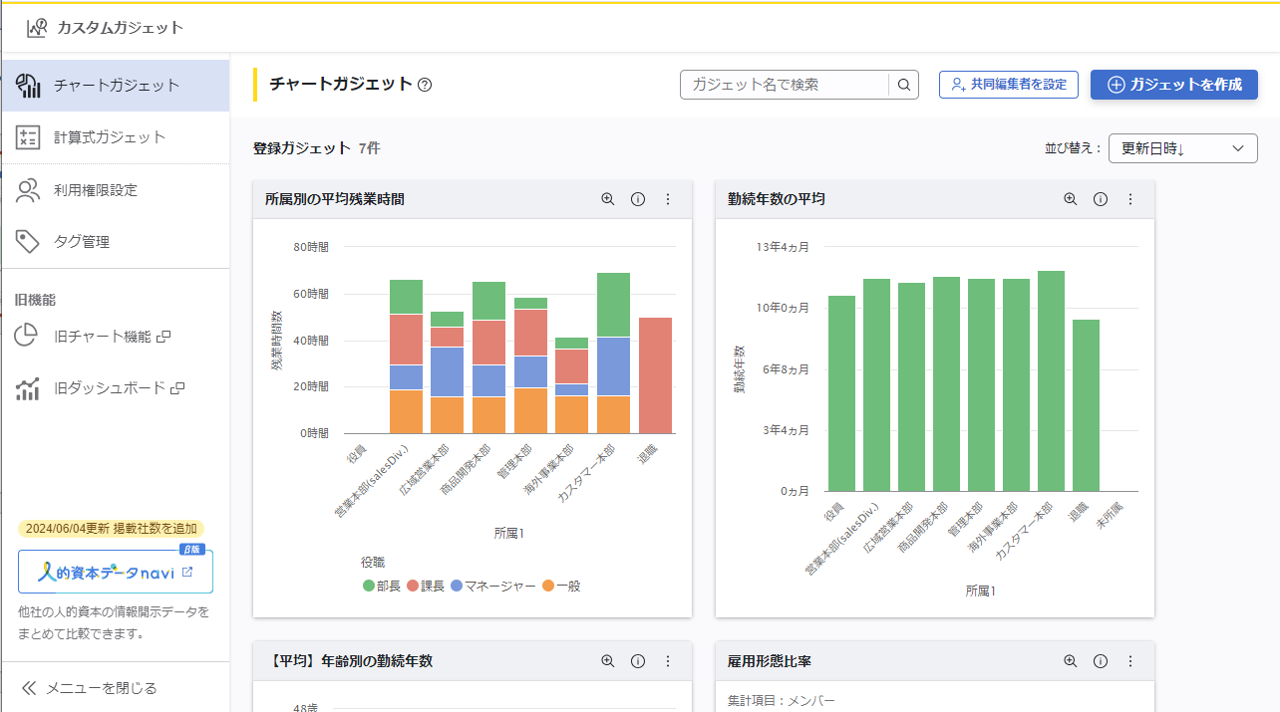Screen dimensions: 1280x712
Task: Focus the ガジェット名で検索 search field
Action: coord(784,85)
